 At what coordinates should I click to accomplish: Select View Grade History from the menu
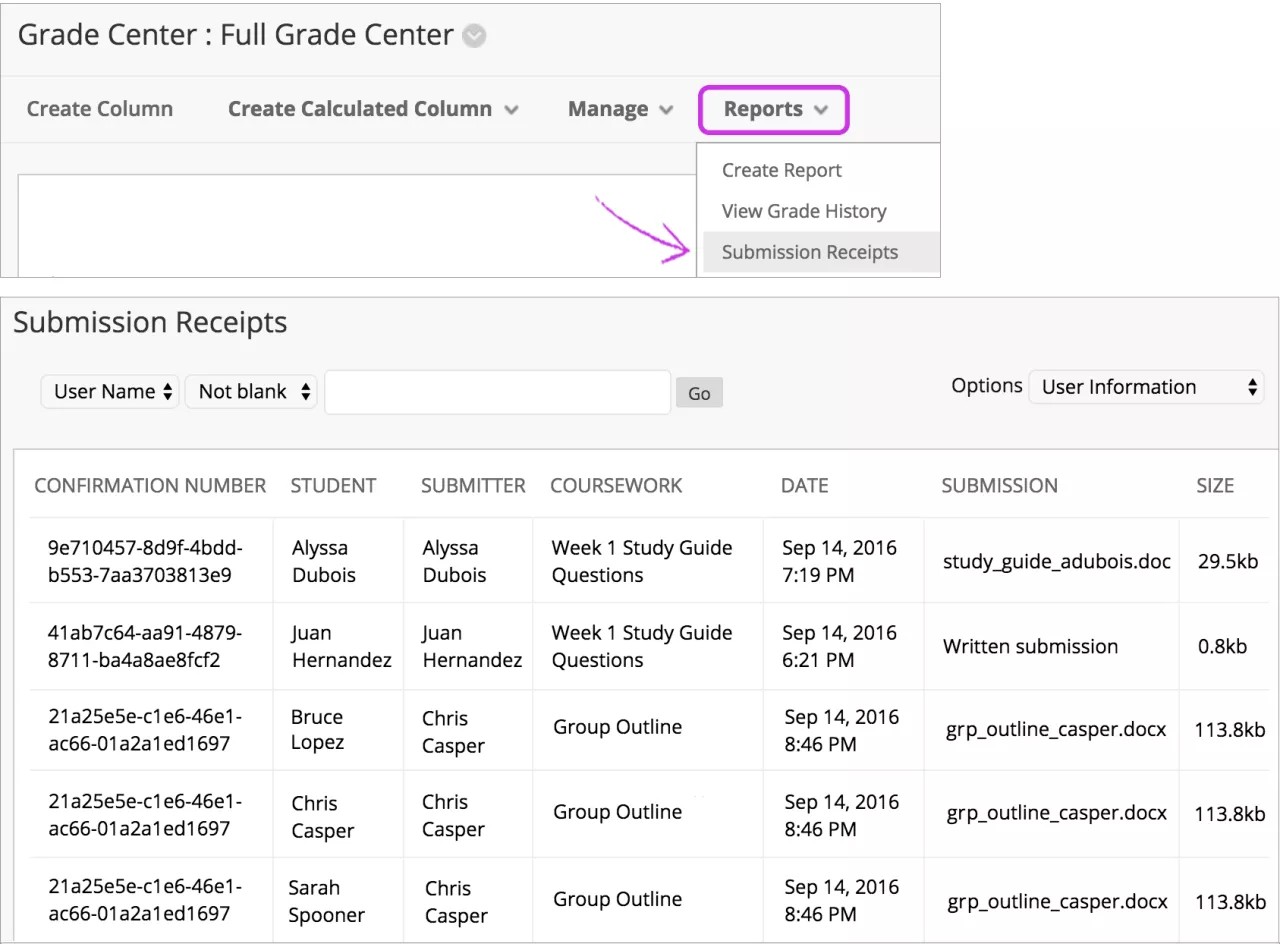(804, 211)
